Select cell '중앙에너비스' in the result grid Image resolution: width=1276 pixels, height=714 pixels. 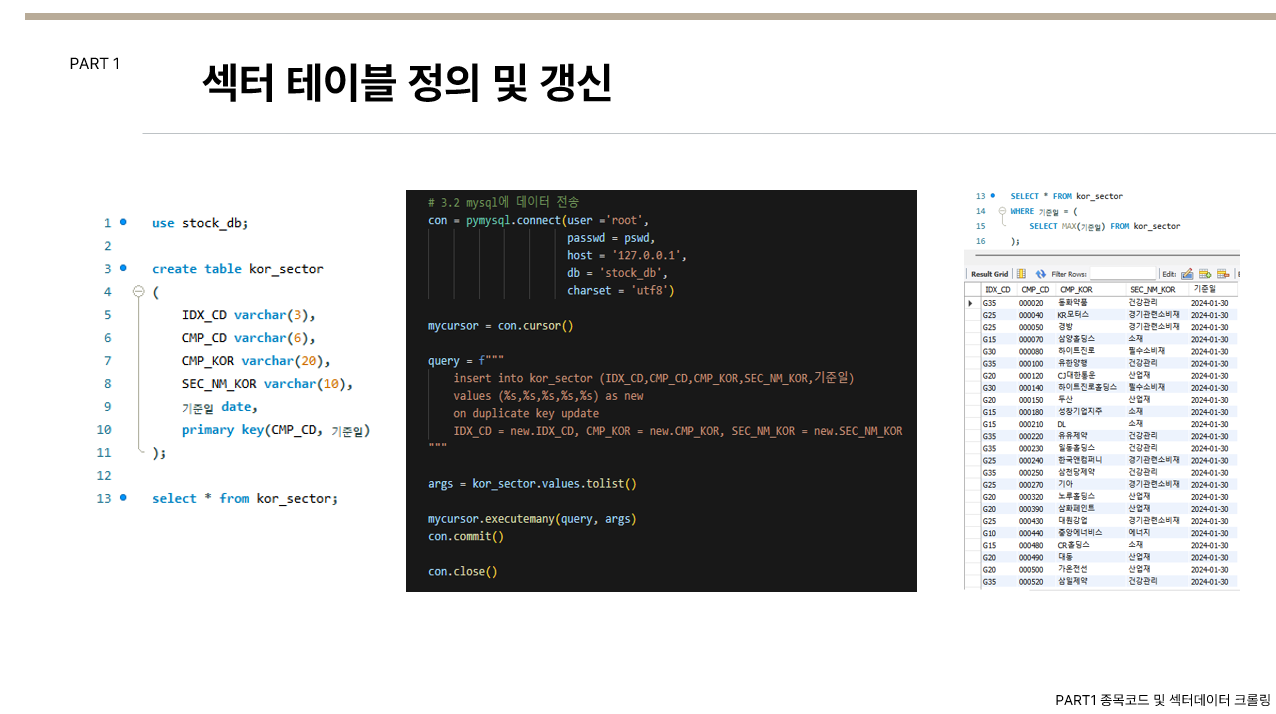[x=1080, y=532]
